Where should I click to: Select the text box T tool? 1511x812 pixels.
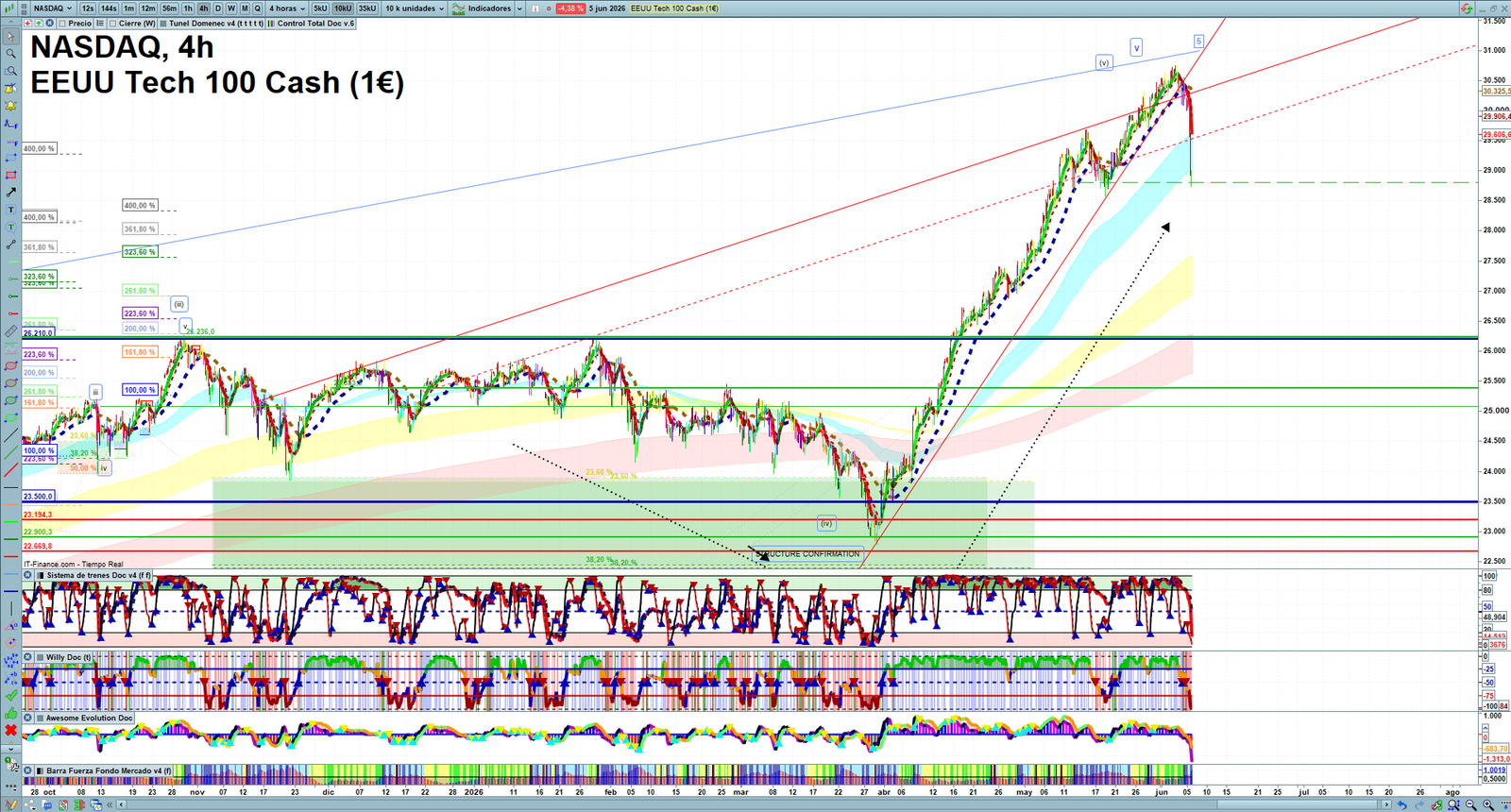pyautogui.click(x=11, y=209)
